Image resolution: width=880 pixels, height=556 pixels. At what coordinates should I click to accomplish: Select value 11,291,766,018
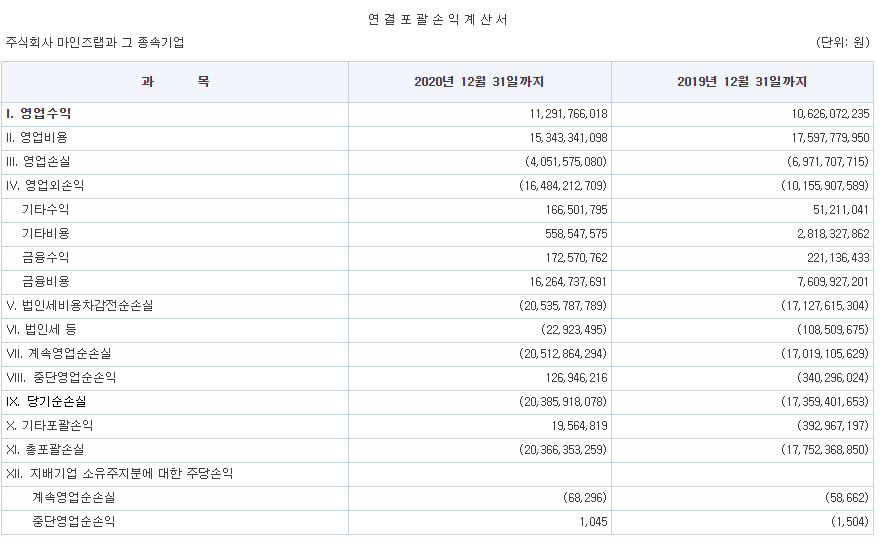569,114
